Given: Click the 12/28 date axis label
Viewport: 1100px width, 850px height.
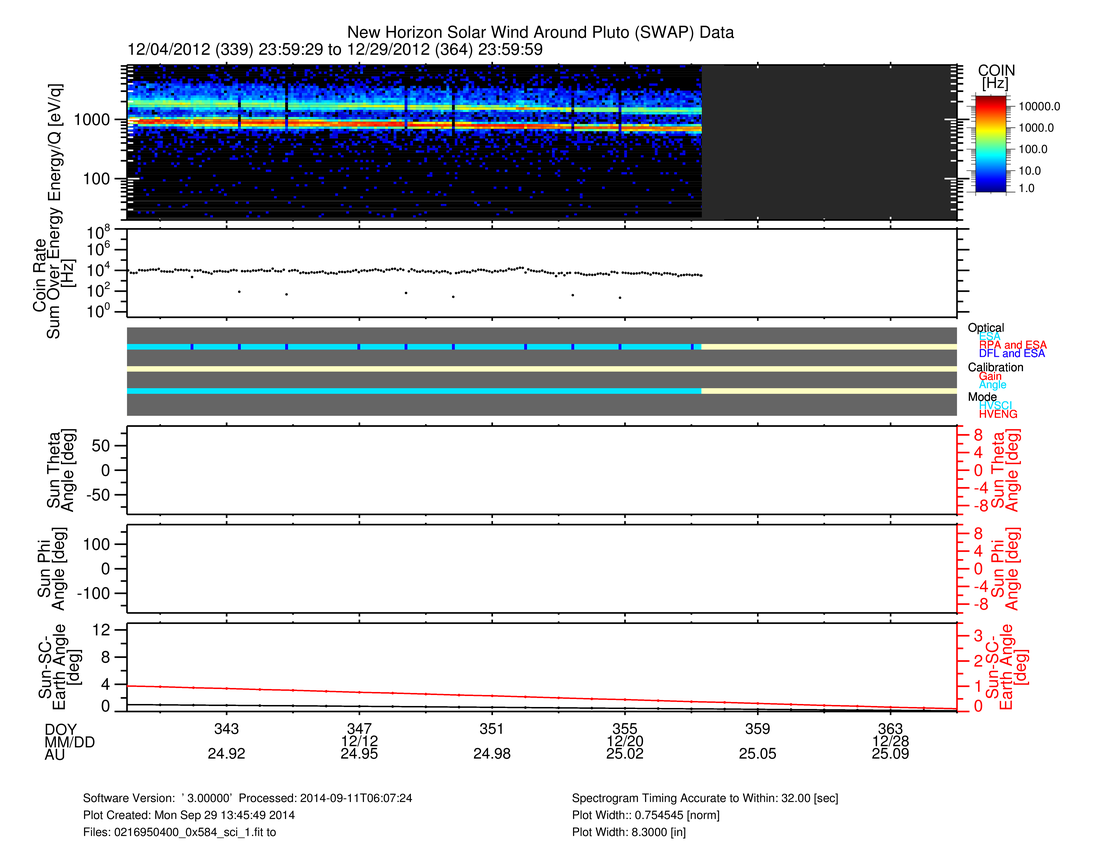Looking at the screenshot, I should click(890, 741).
